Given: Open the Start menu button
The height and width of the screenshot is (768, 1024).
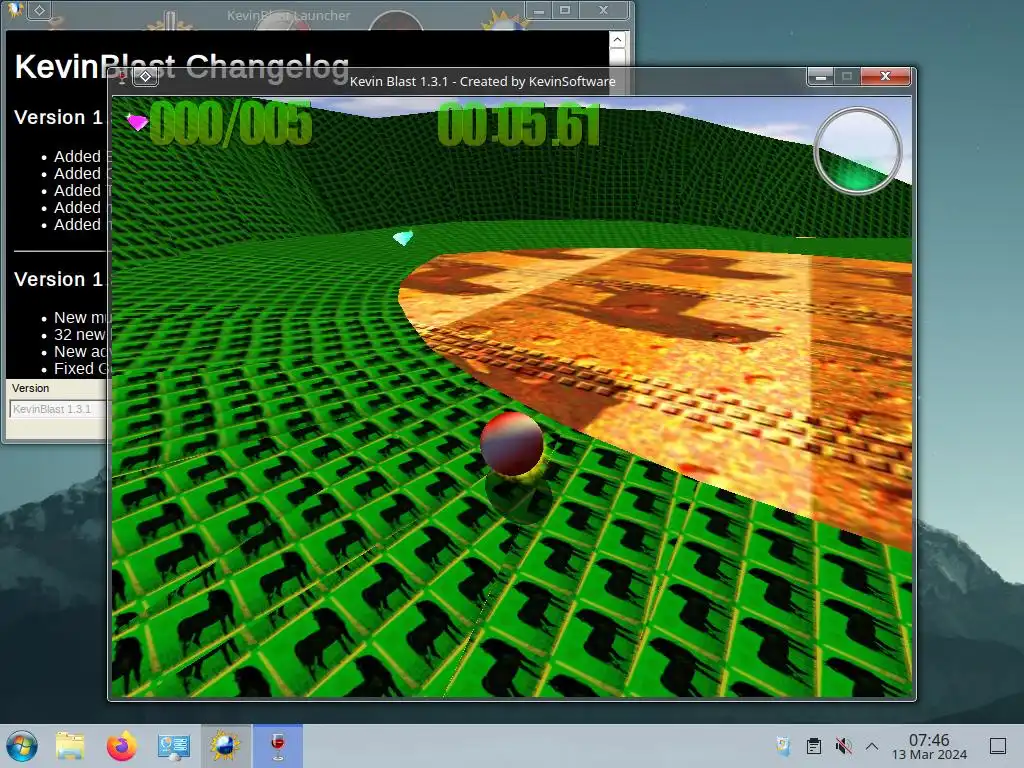Looking at the screenshot, I should [x=22, y=746].
